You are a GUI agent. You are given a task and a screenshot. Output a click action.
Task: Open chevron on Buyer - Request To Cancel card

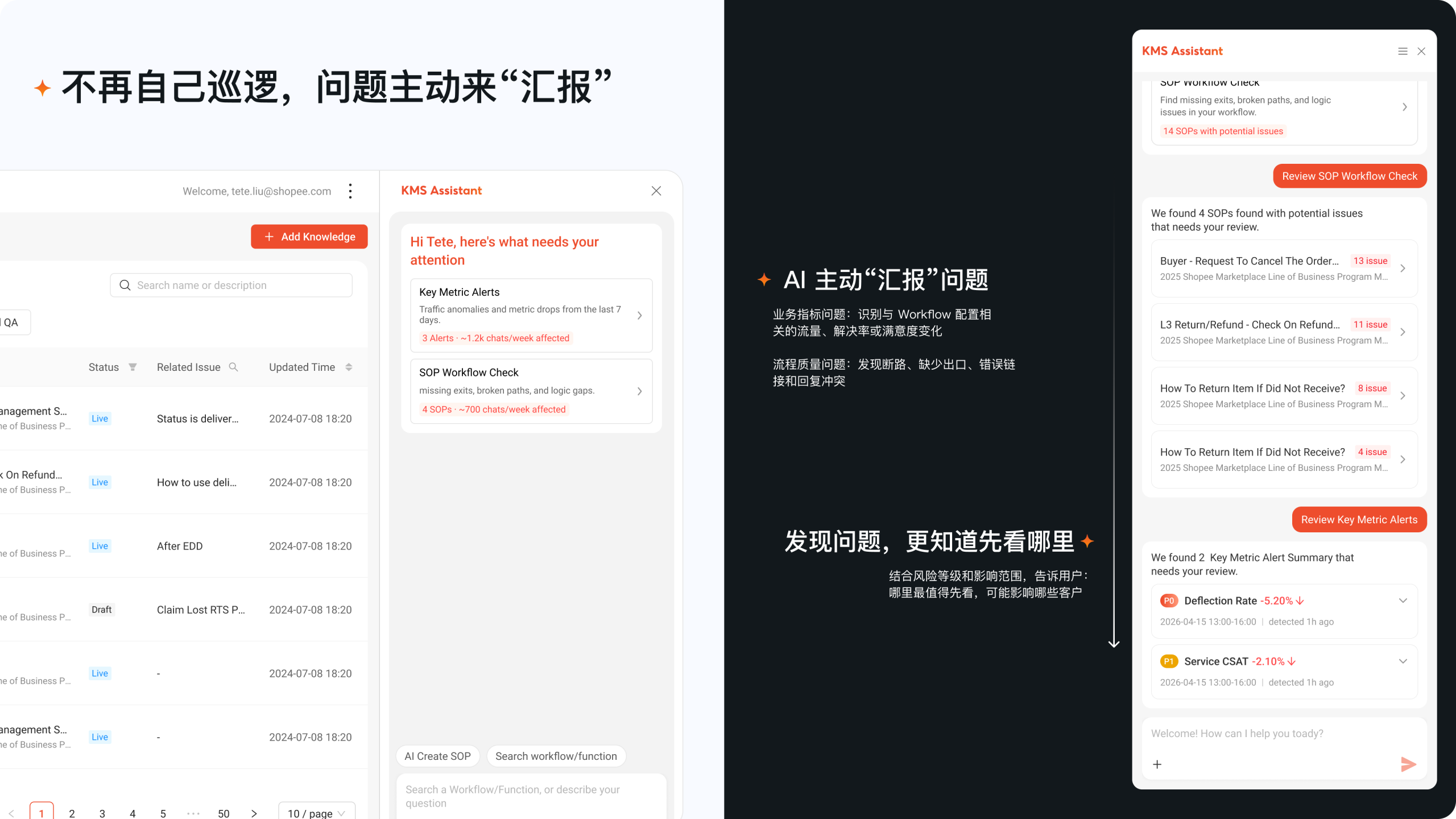(x=1403, y=268)
